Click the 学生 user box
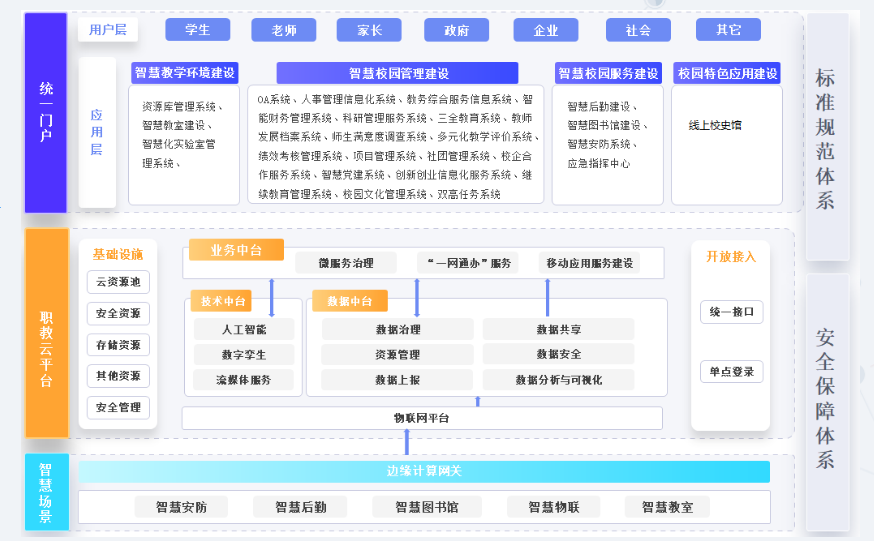The height and width of the screenshot is (541, 874). point(198,30)
